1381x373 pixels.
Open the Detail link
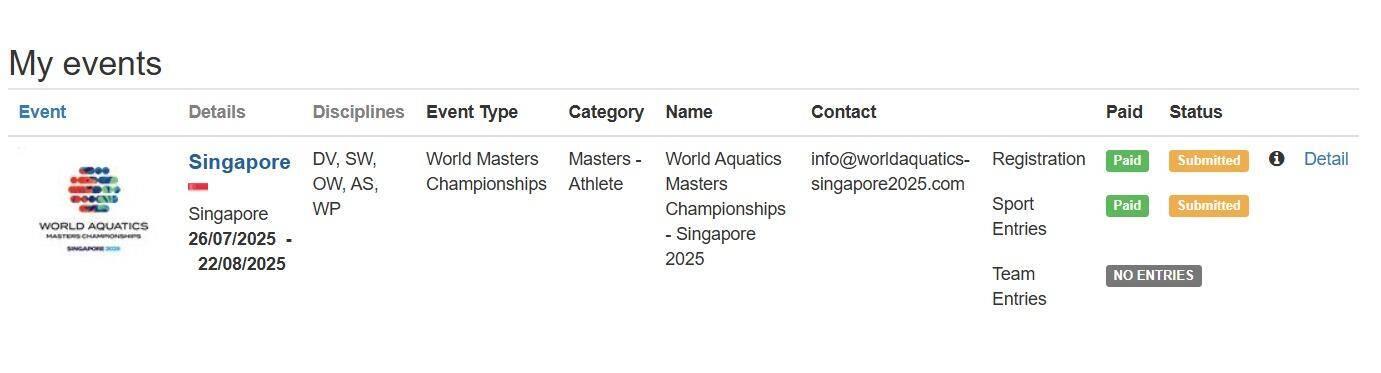click(1326, 159)
